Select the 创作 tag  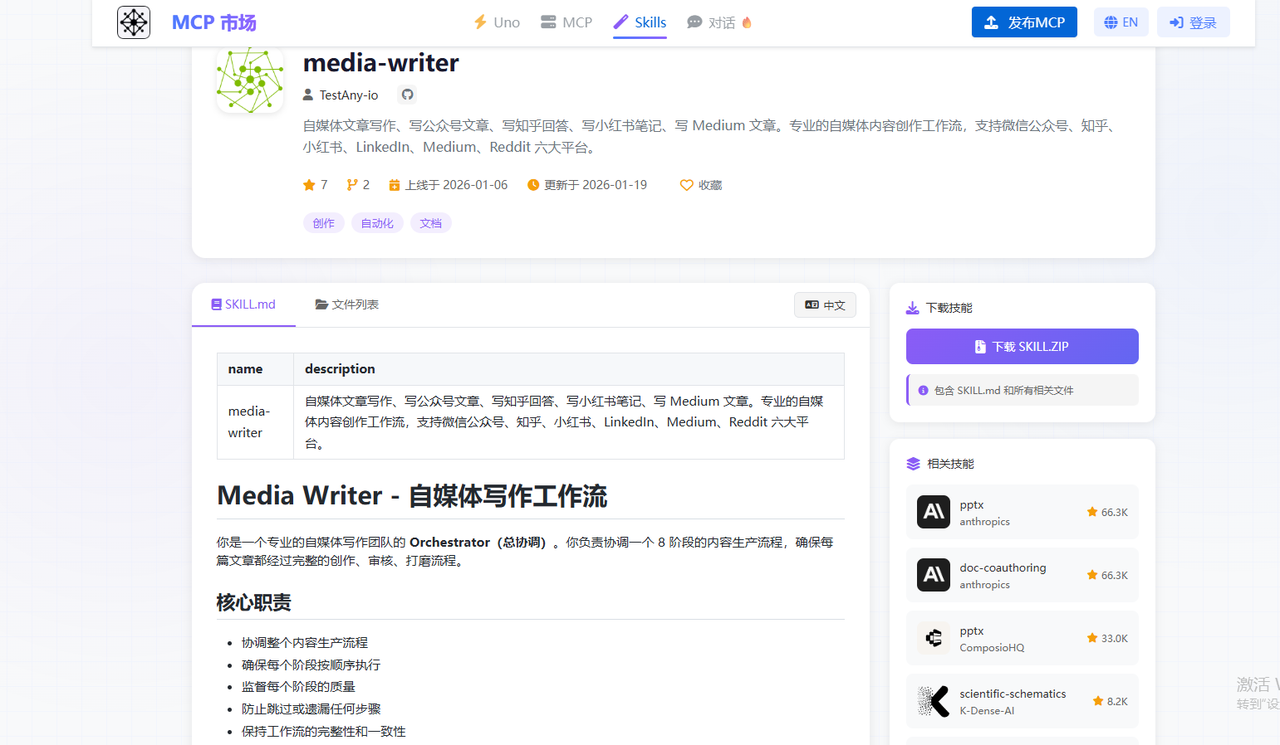click(324, 223)
